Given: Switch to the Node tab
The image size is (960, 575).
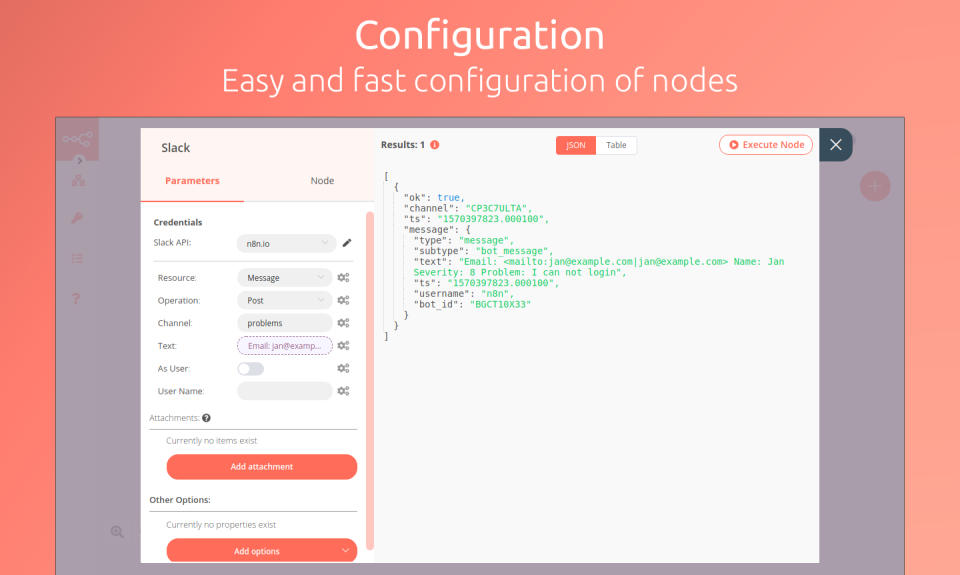Looking at the screenshot, I should pyautogui.click(x=322, y=181).
